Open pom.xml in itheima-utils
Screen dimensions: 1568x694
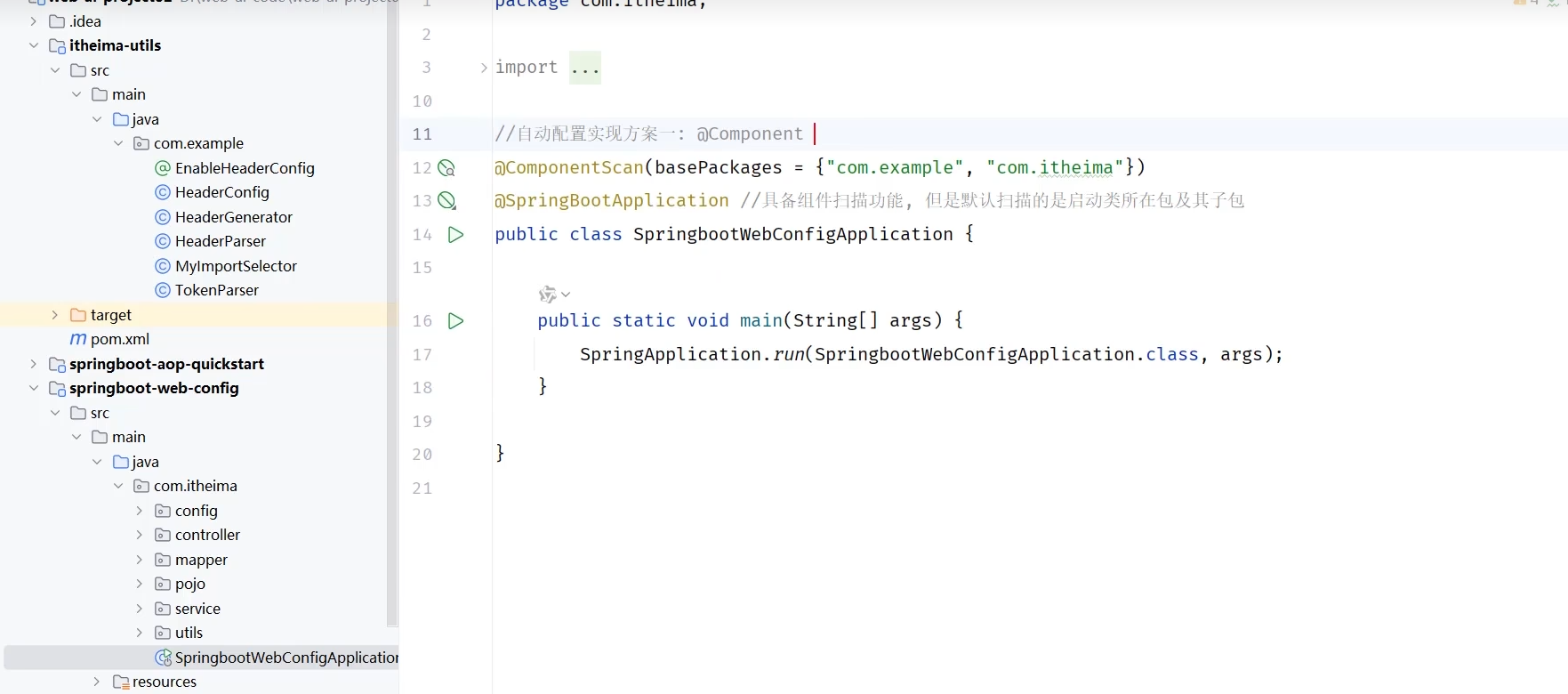(x=120, y=339)
